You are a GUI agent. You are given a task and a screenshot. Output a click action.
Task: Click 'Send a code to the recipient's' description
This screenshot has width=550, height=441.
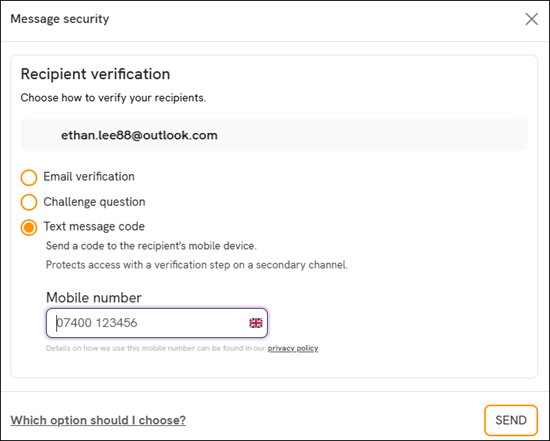[151, 246]
